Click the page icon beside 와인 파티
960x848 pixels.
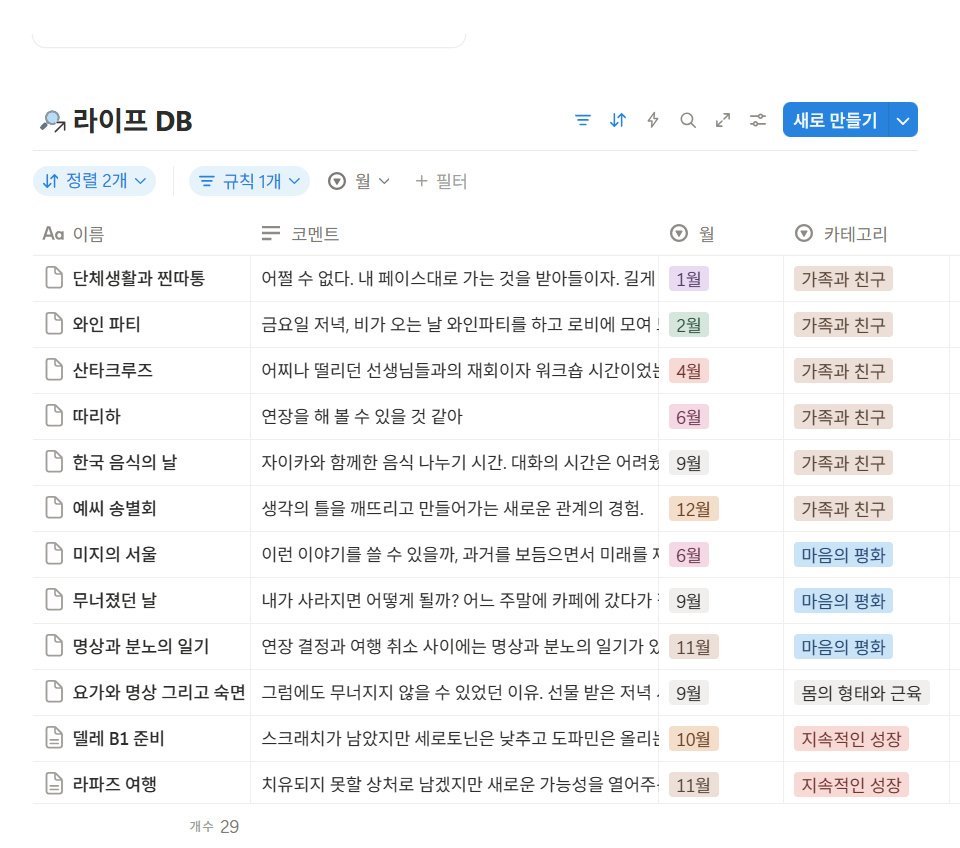point(54,324)
